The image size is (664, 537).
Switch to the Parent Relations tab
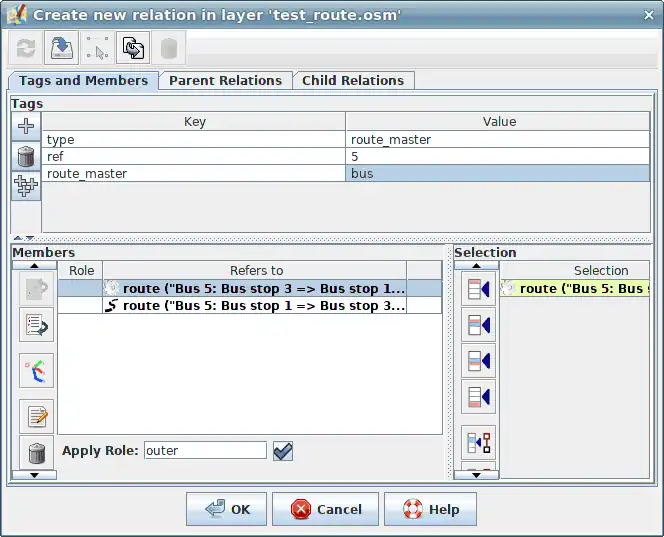click(x=225, y=81)
